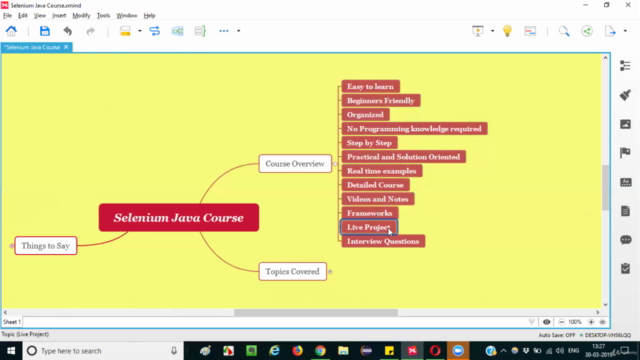Share the mind map
The width and height of the screenshot is (640, 360).
pos(587,31)
